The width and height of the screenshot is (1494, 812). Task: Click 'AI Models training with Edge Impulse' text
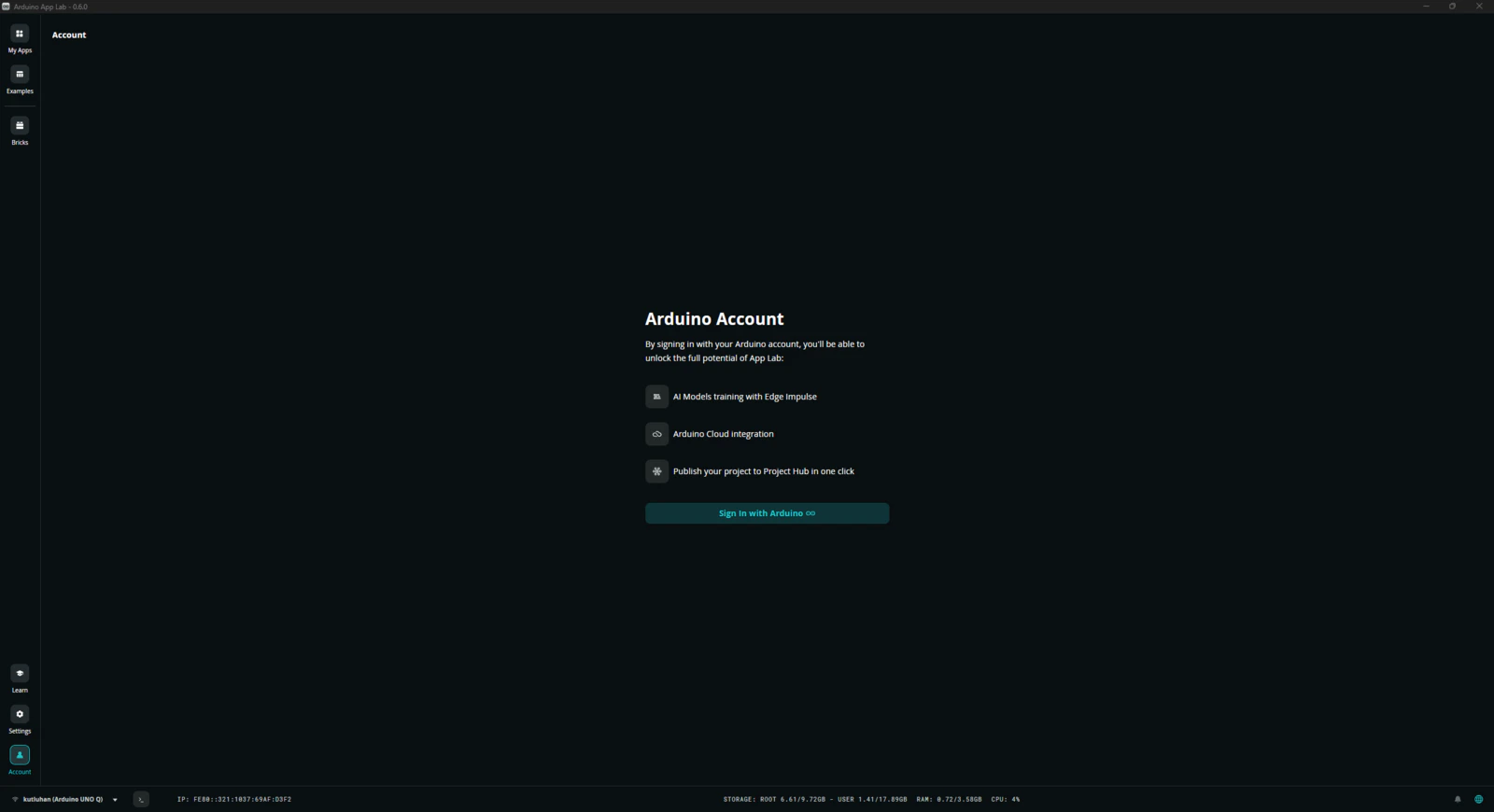tap(744, 397)
